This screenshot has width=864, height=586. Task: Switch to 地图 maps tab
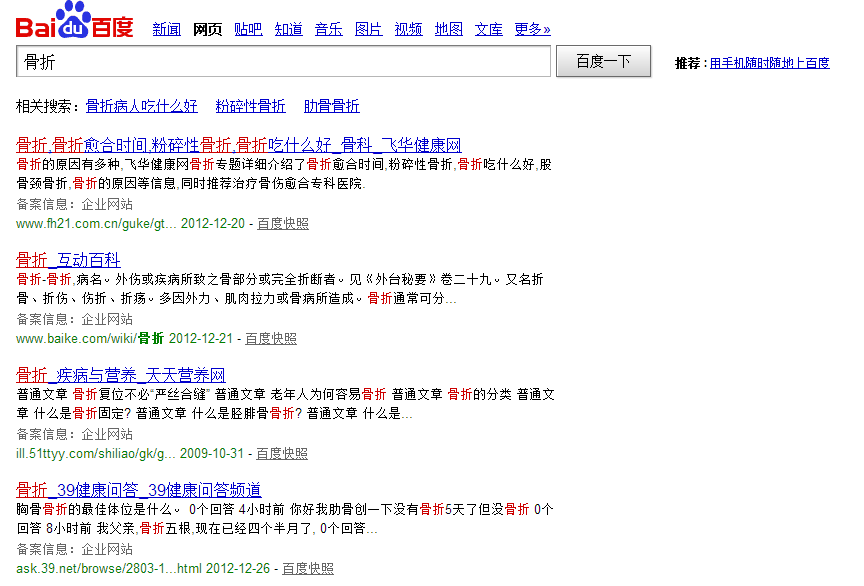coord(448,30)
